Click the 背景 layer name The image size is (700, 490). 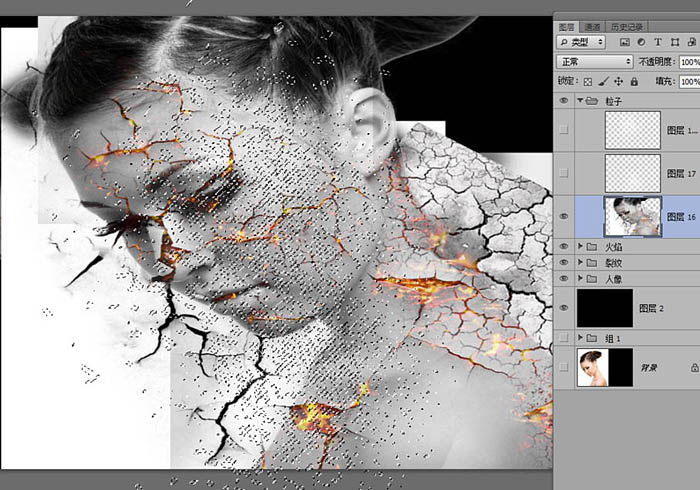click(x=648, y=368)
